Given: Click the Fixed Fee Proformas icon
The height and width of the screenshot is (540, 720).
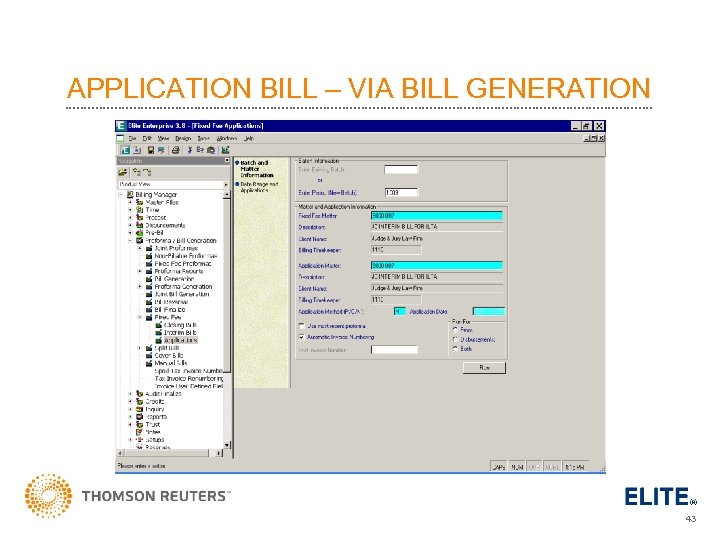Looking at the screenshot, I should coord(149,264).
